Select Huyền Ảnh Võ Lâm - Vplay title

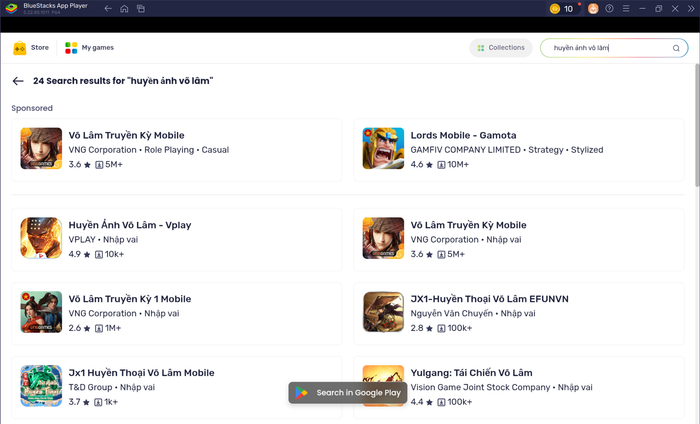(x=130, y=225)
